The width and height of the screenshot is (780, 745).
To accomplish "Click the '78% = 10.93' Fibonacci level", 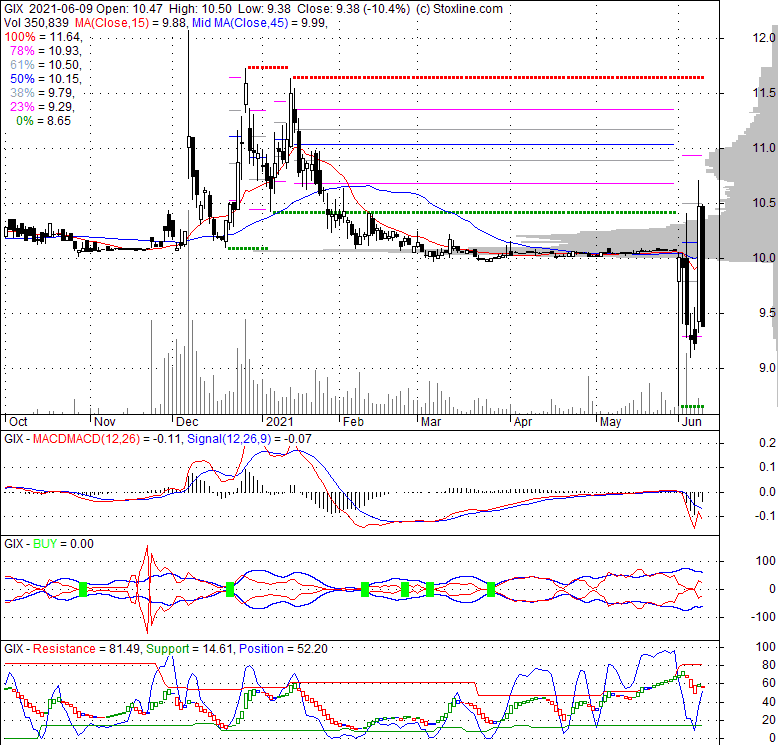I will (x=45, y=51).
